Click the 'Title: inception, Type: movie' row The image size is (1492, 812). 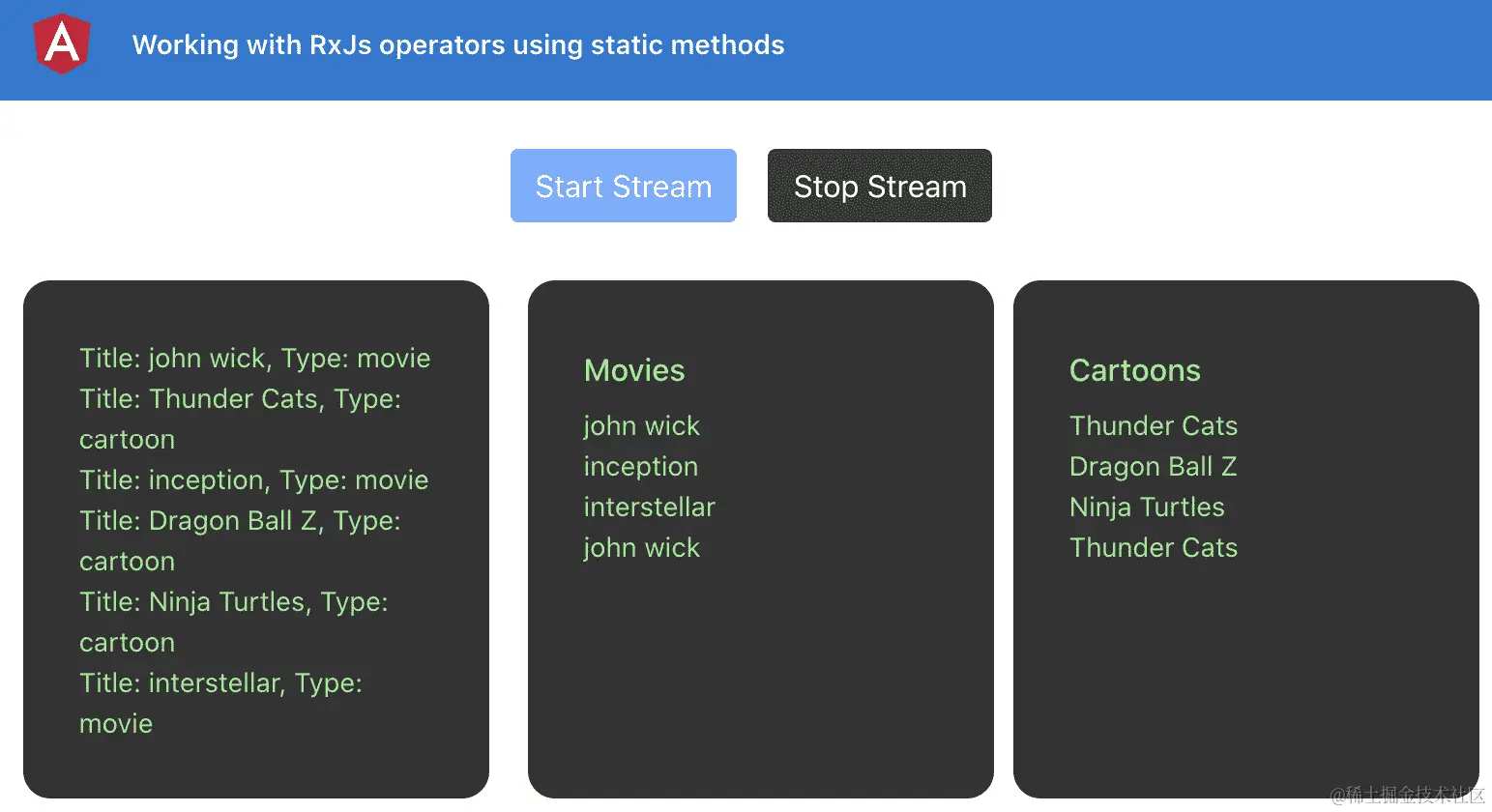click(254, 480)
